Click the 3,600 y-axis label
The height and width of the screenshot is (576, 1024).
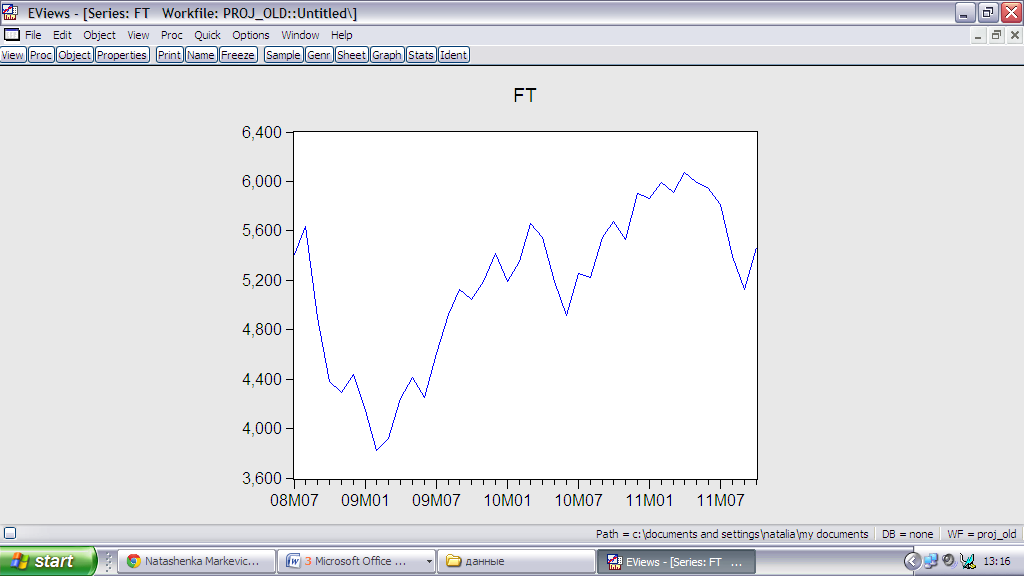click(x=261, y=478)
